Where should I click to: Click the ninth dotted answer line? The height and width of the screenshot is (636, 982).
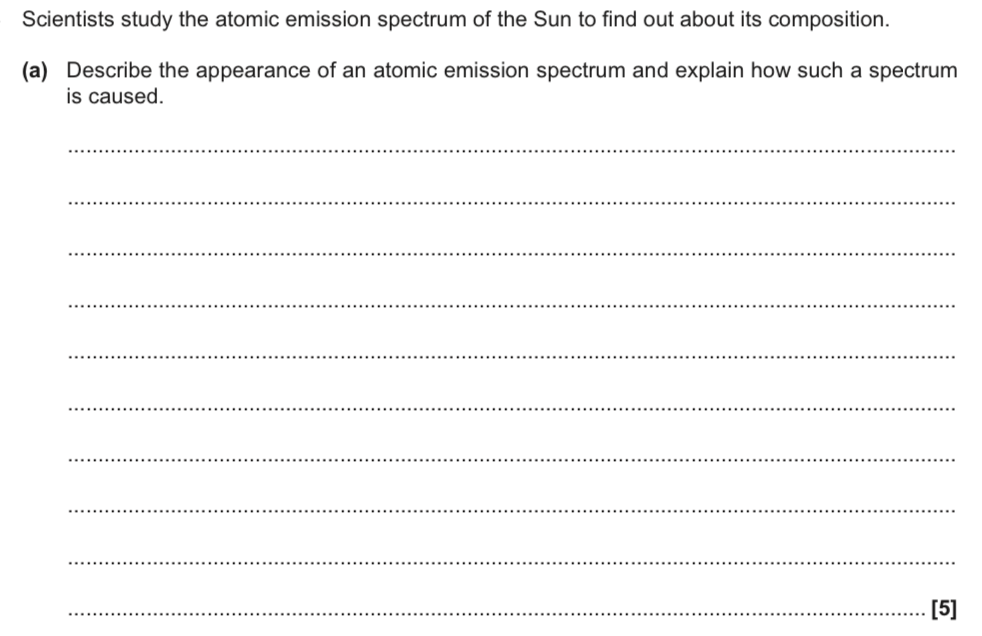coord(511,563)
